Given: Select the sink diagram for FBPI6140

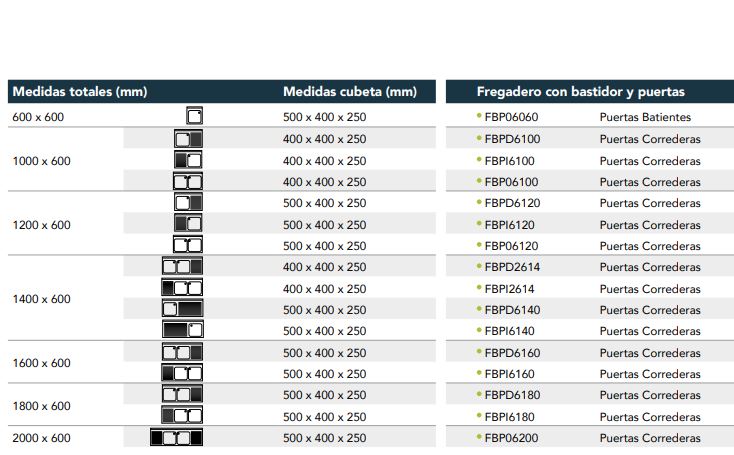Looking at the screenshot, I should tap(183, 330).
